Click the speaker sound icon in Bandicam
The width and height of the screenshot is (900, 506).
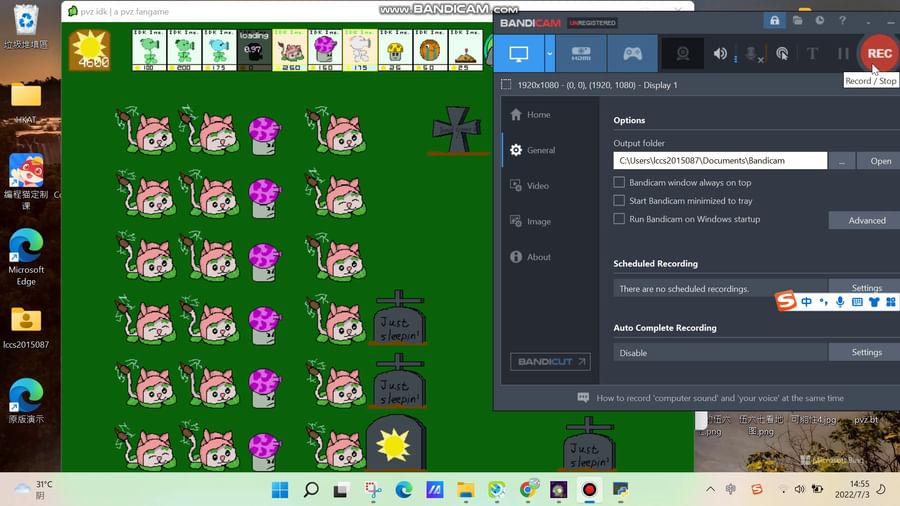pos(720,54)
